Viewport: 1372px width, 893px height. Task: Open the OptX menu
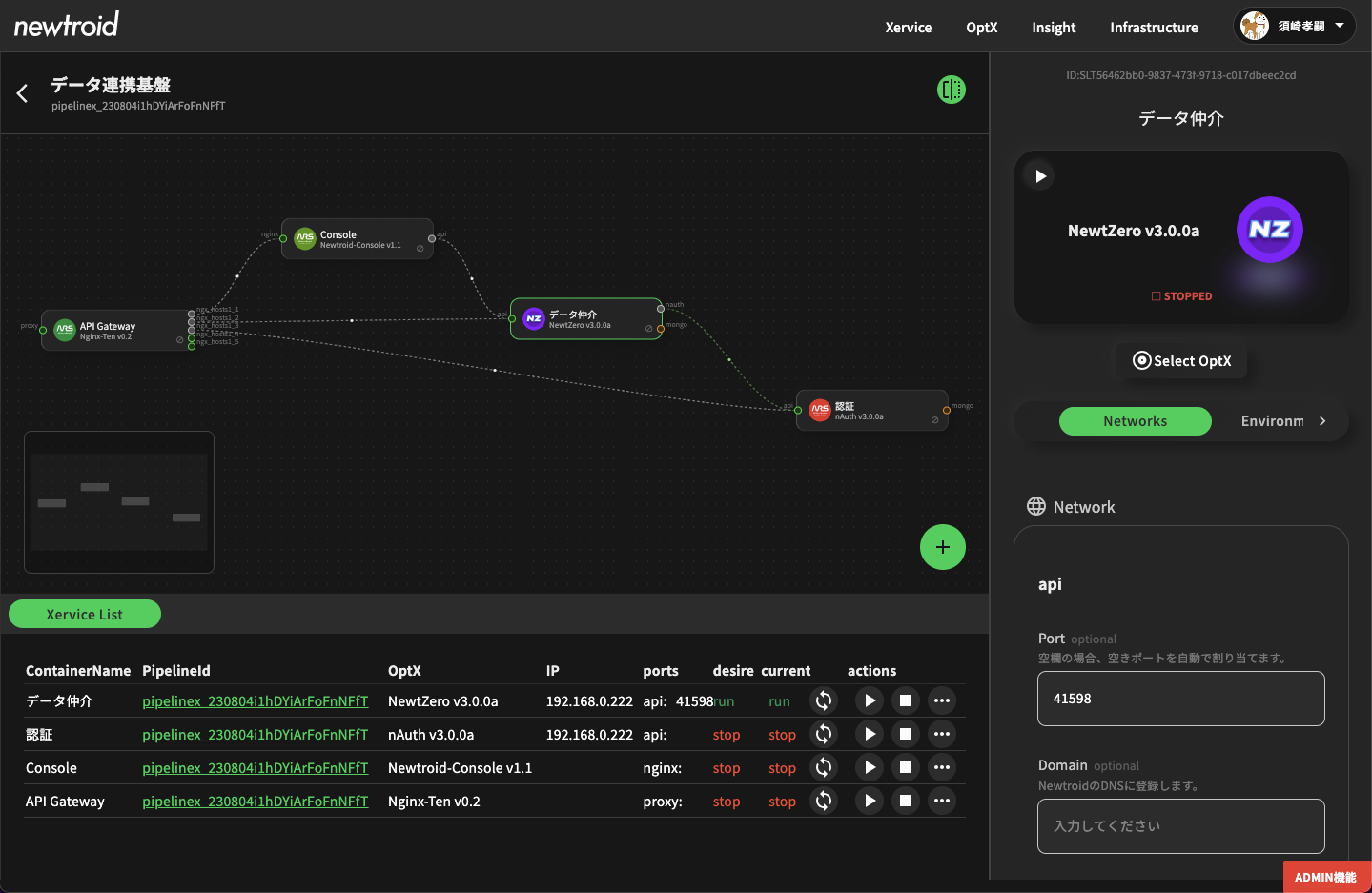tap(981, 28)
